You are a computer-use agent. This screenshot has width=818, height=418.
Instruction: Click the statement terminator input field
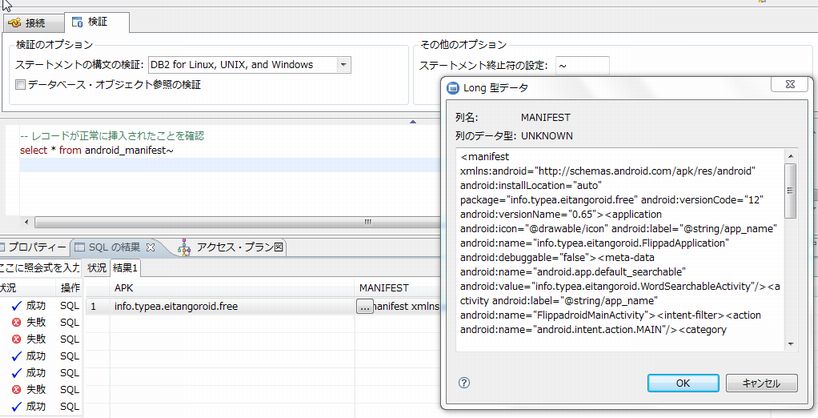click(582, 65)
